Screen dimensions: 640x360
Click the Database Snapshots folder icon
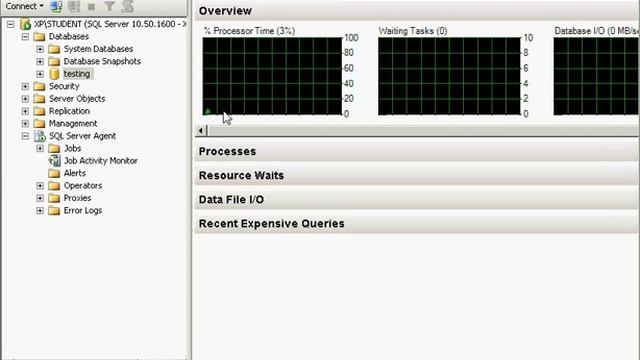pos(54,62)
